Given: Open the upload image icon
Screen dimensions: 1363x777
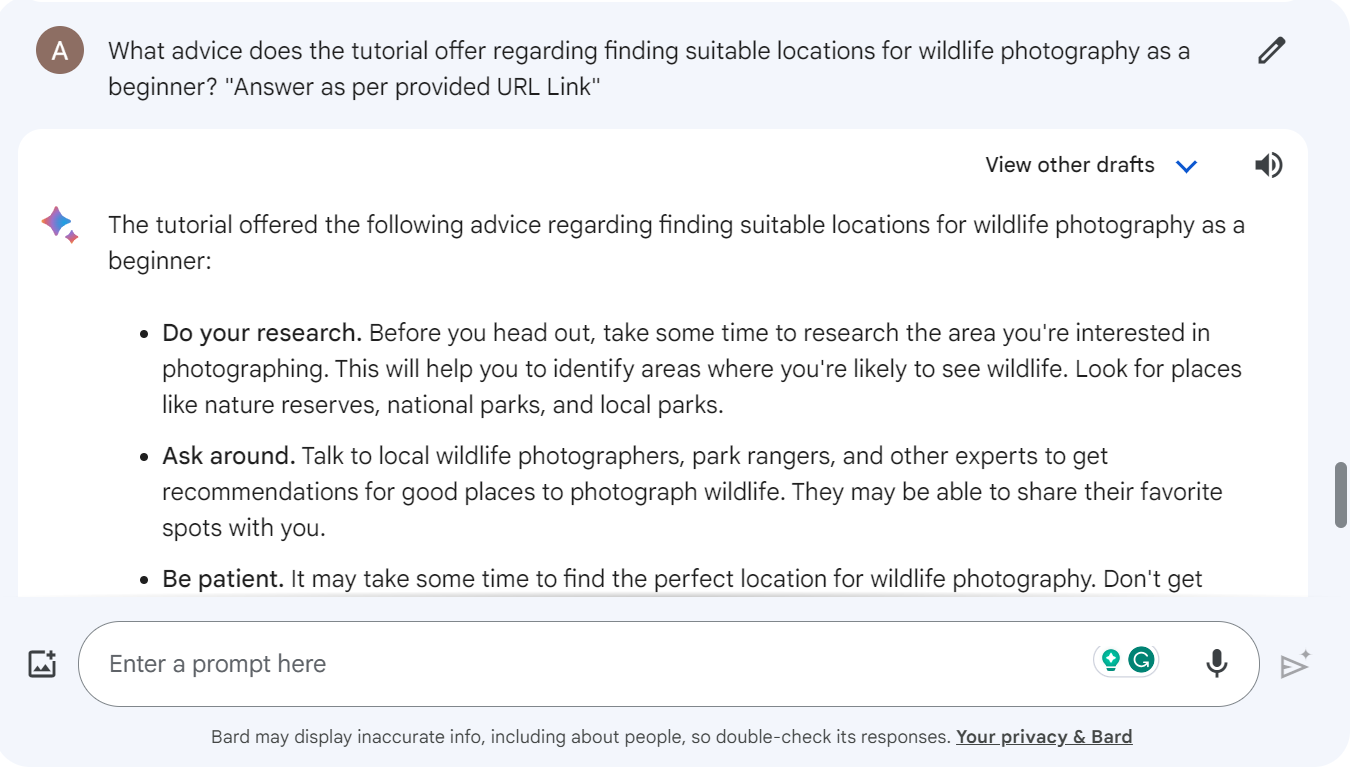Looking at the screenshot, I should [42, 664].
